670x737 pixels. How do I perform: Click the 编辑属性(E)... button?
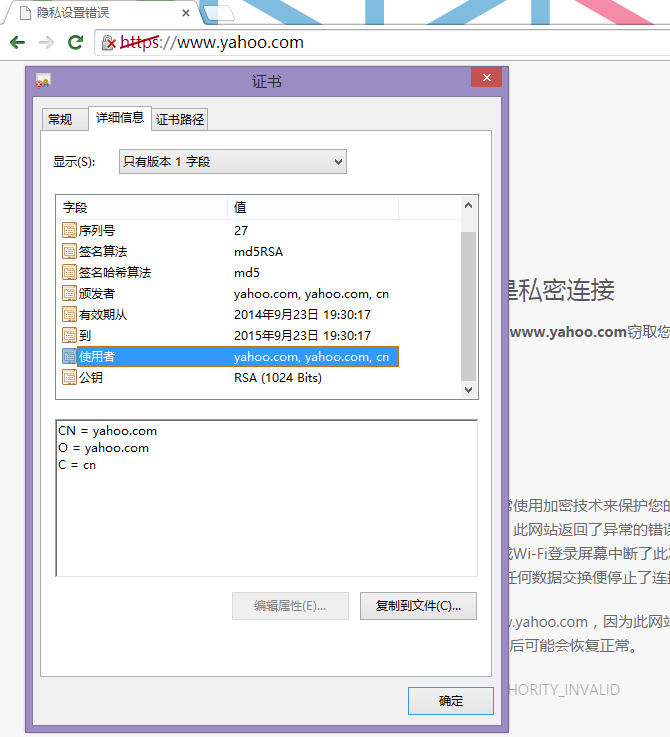290,606
